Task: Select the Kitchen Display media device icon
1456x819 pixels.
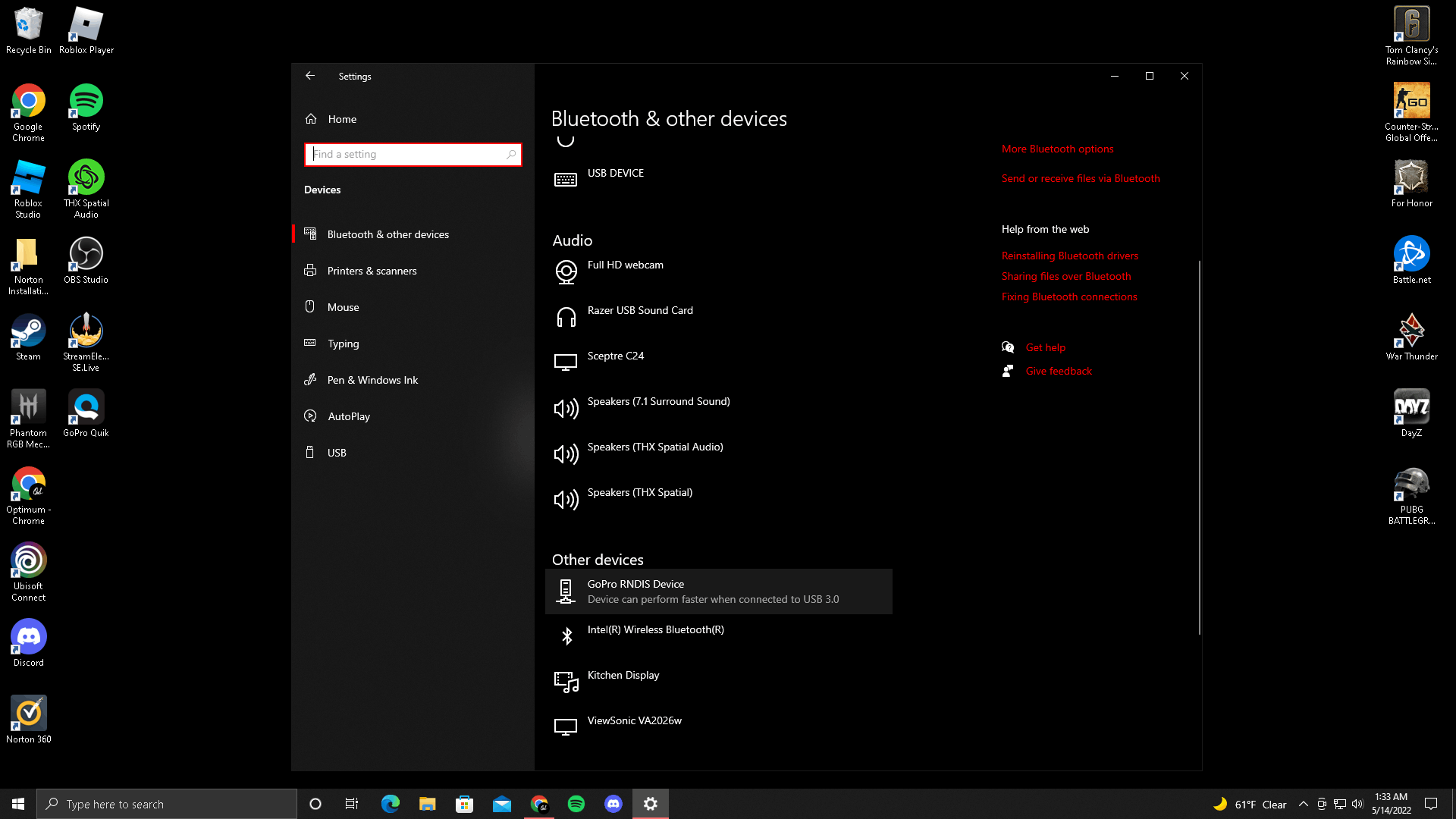Action: click(x=566, y=681)
